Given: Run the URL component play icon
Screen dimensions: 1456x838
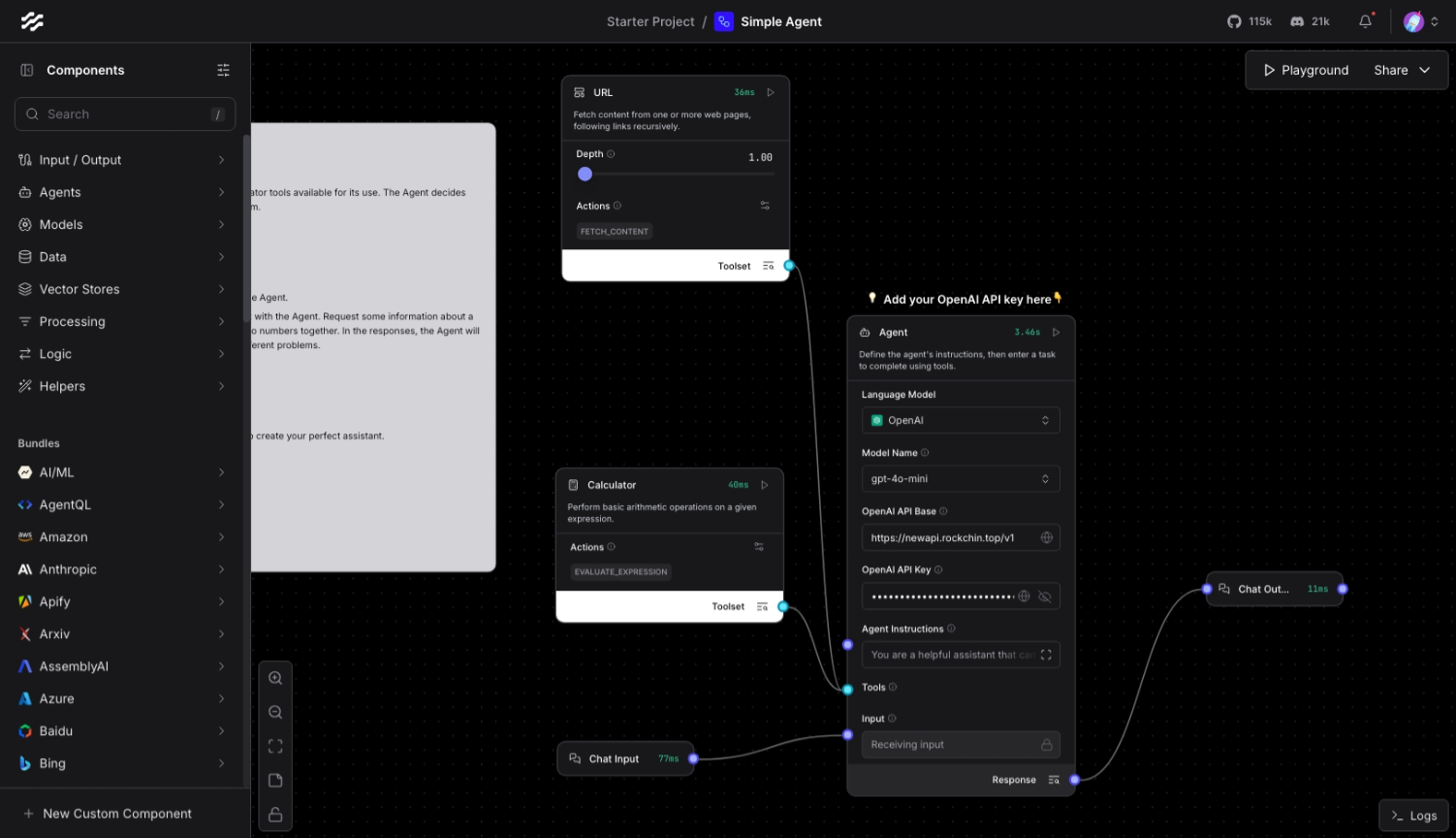Looking at the screenshot, I should 771,92.
